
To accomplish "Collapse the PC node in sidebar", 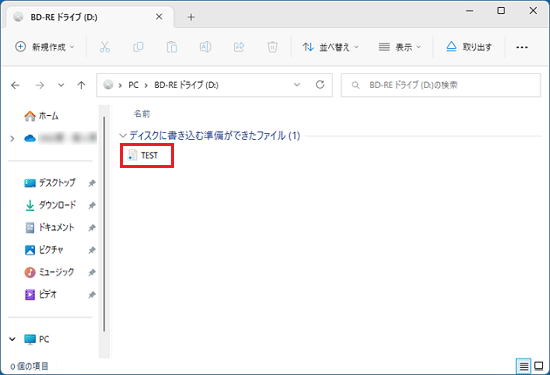I will click(12, 339).
